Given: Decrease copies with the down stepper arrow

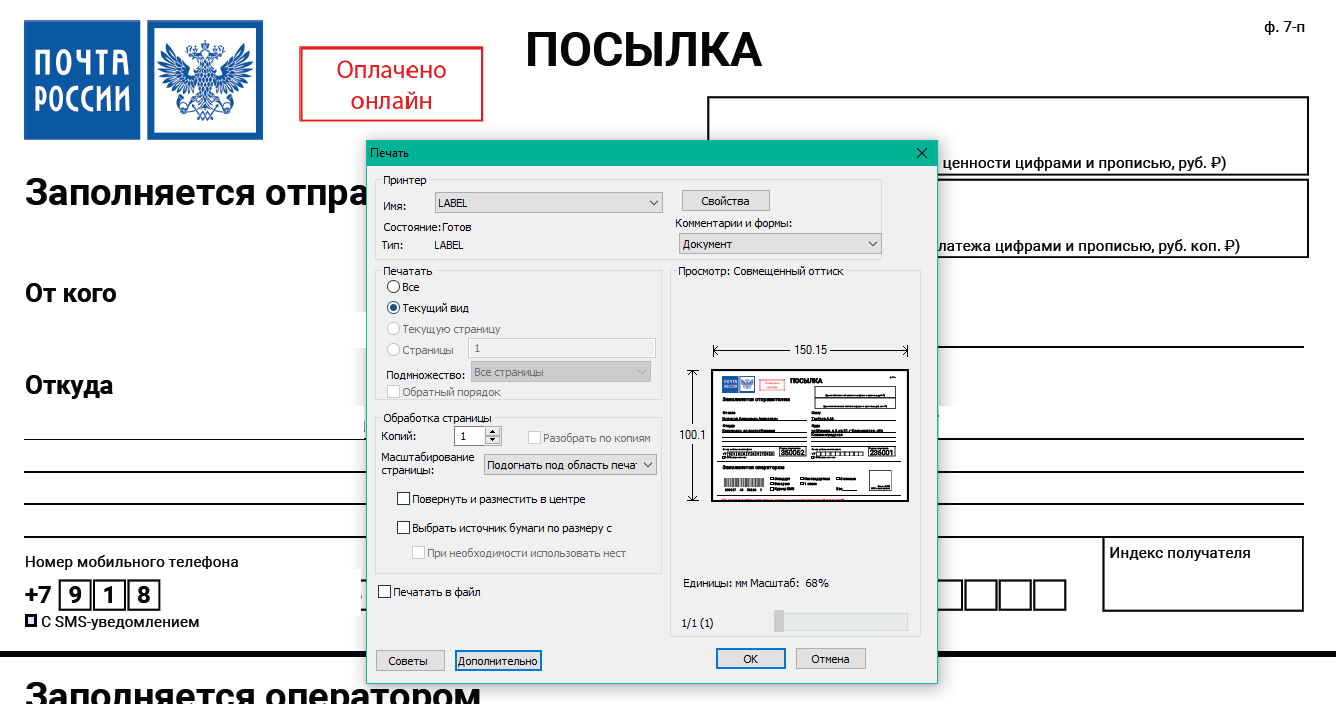Looking at the screenshot, I should click(492, 441).
